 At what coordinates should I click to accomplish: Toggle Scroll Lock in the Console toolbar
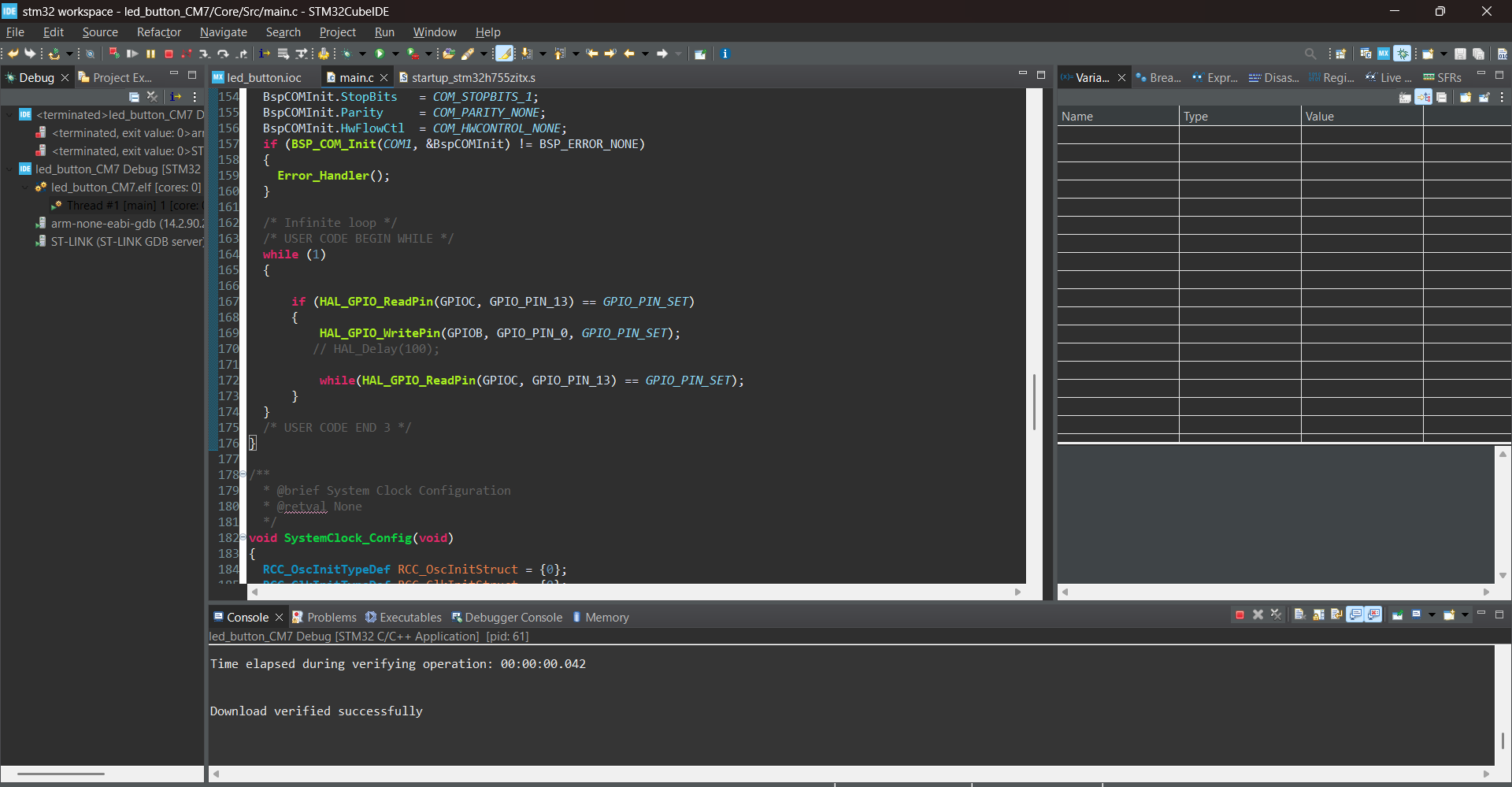(1318, 615)
